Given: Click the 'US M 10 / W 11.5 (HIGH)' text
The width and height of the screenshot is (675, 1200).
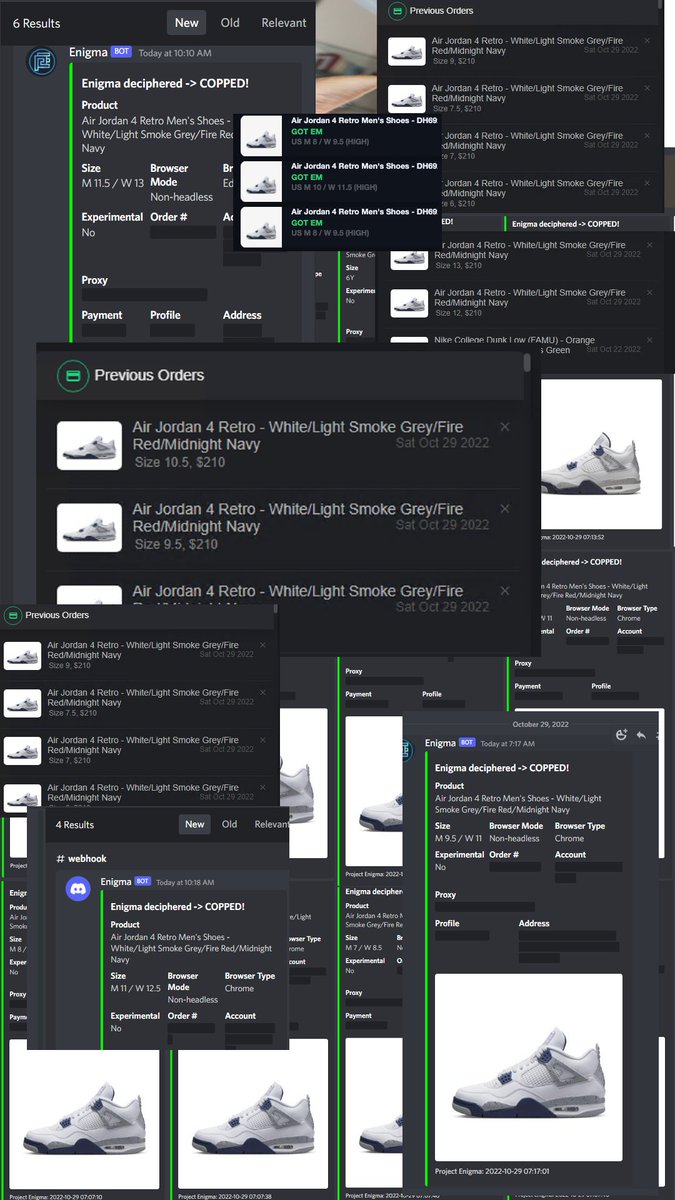Looking at the screenshot, I should [335, 187].
